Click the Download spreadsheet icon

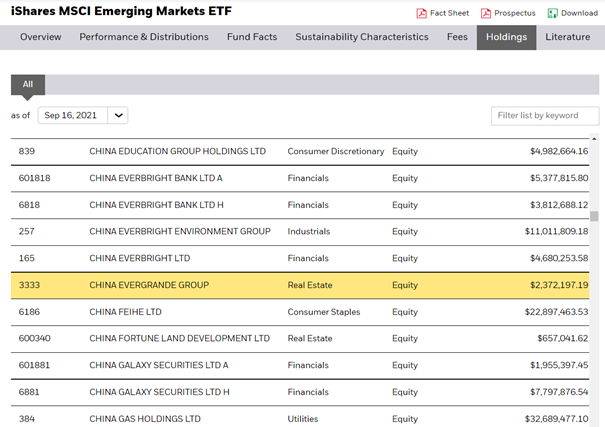pos(553,14)
